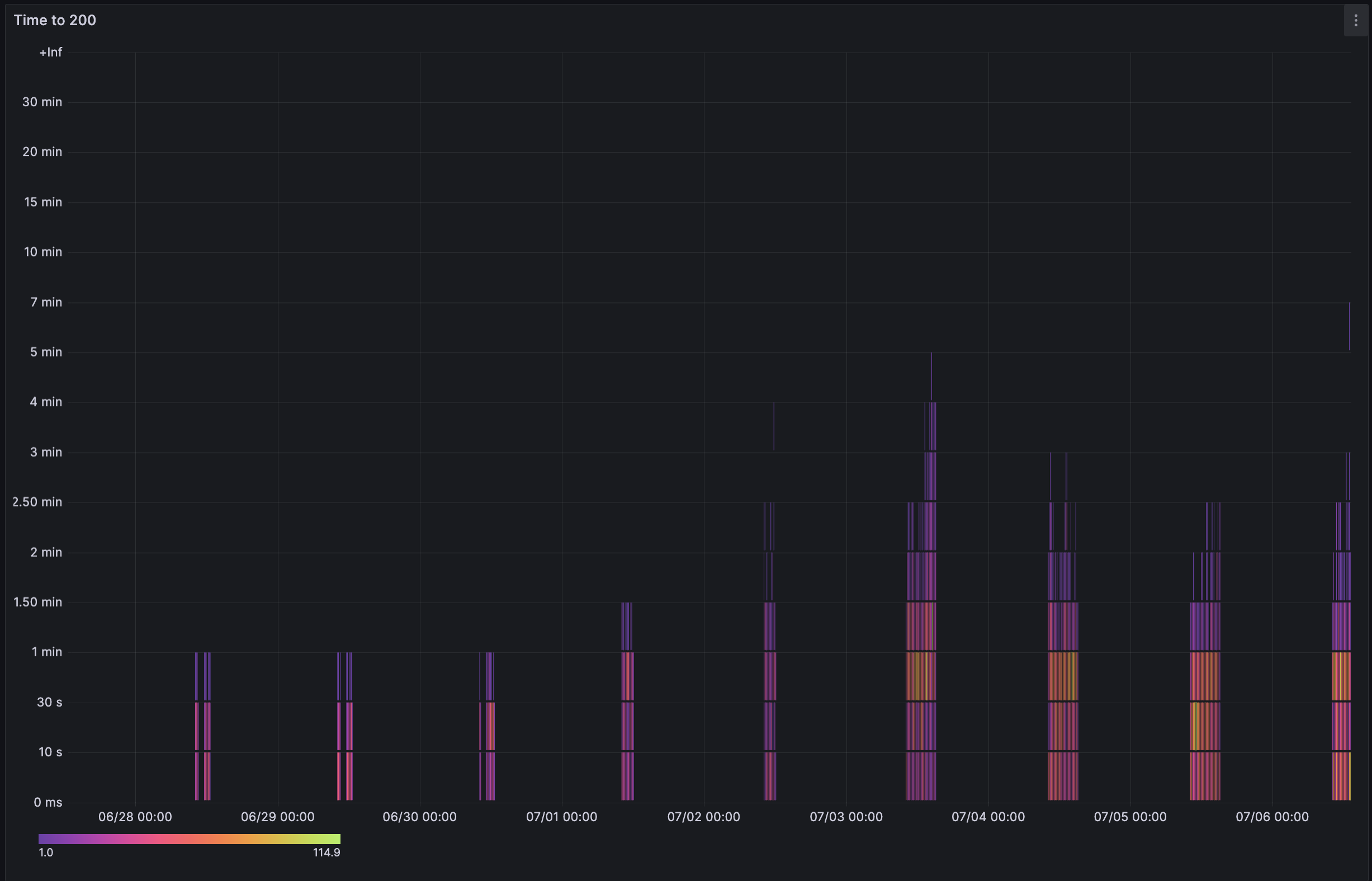Click the 114.9 maximum legend value
This screenshot has height=881, width=1372.
[x=326, y=852]
